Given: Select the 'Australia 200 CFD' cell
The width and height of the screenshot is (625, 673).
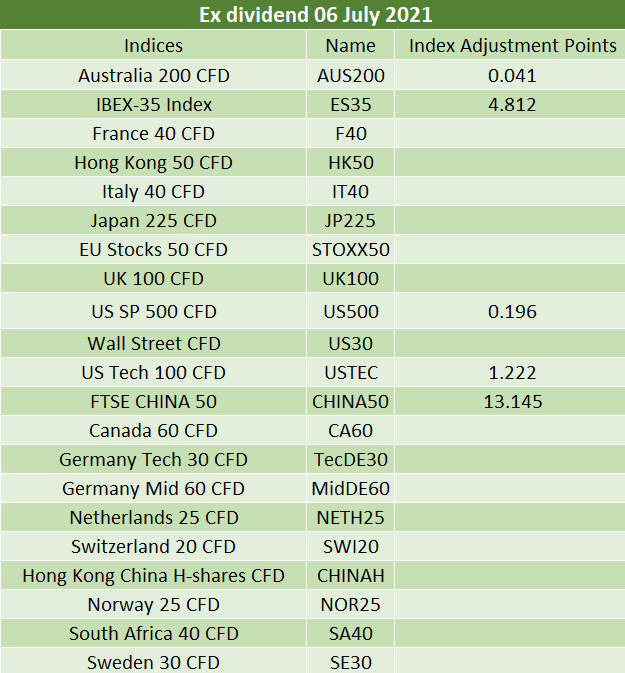Looking at the screenshot, I should [x=153, y=76].
